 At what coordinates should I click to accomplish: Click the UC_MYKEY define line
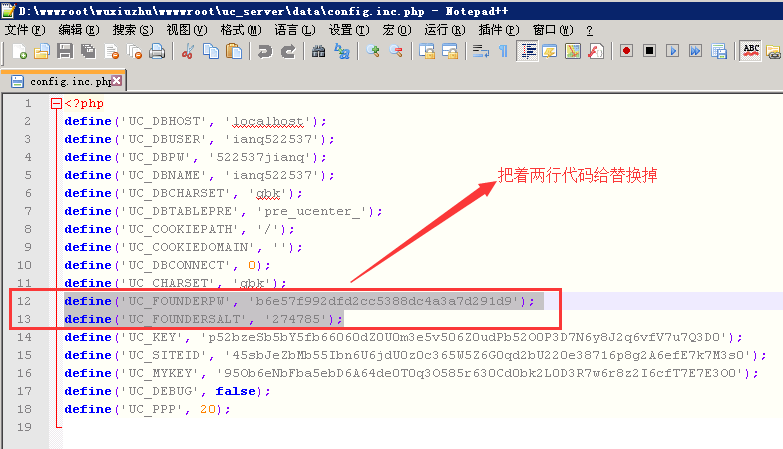click(x=411, y=373)
